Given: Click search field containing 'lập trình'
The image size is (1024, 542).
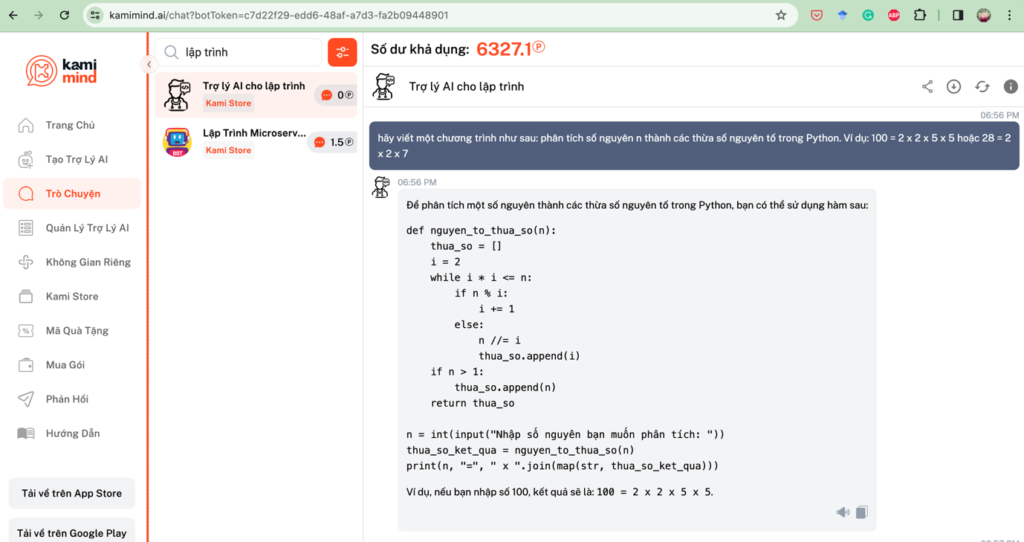Looking at the screenshot, I should click(238, 52).
